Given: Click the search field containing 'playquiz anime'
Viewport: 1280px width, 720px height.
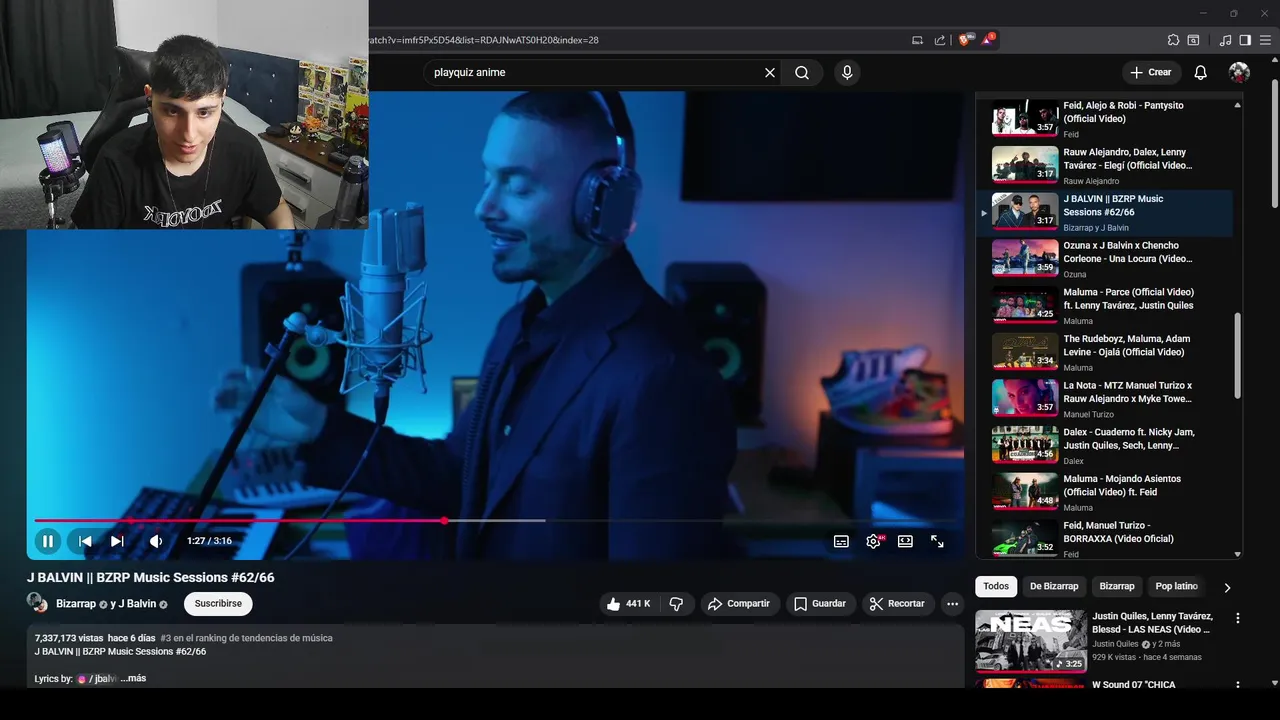Looking at the screenshot, I should point(594,72).
